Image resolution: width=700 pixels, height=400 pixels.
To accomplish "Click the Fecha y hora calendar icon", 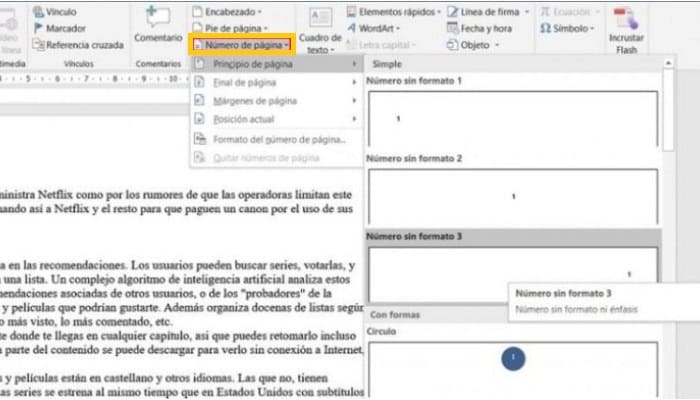I will coord(453,28).
